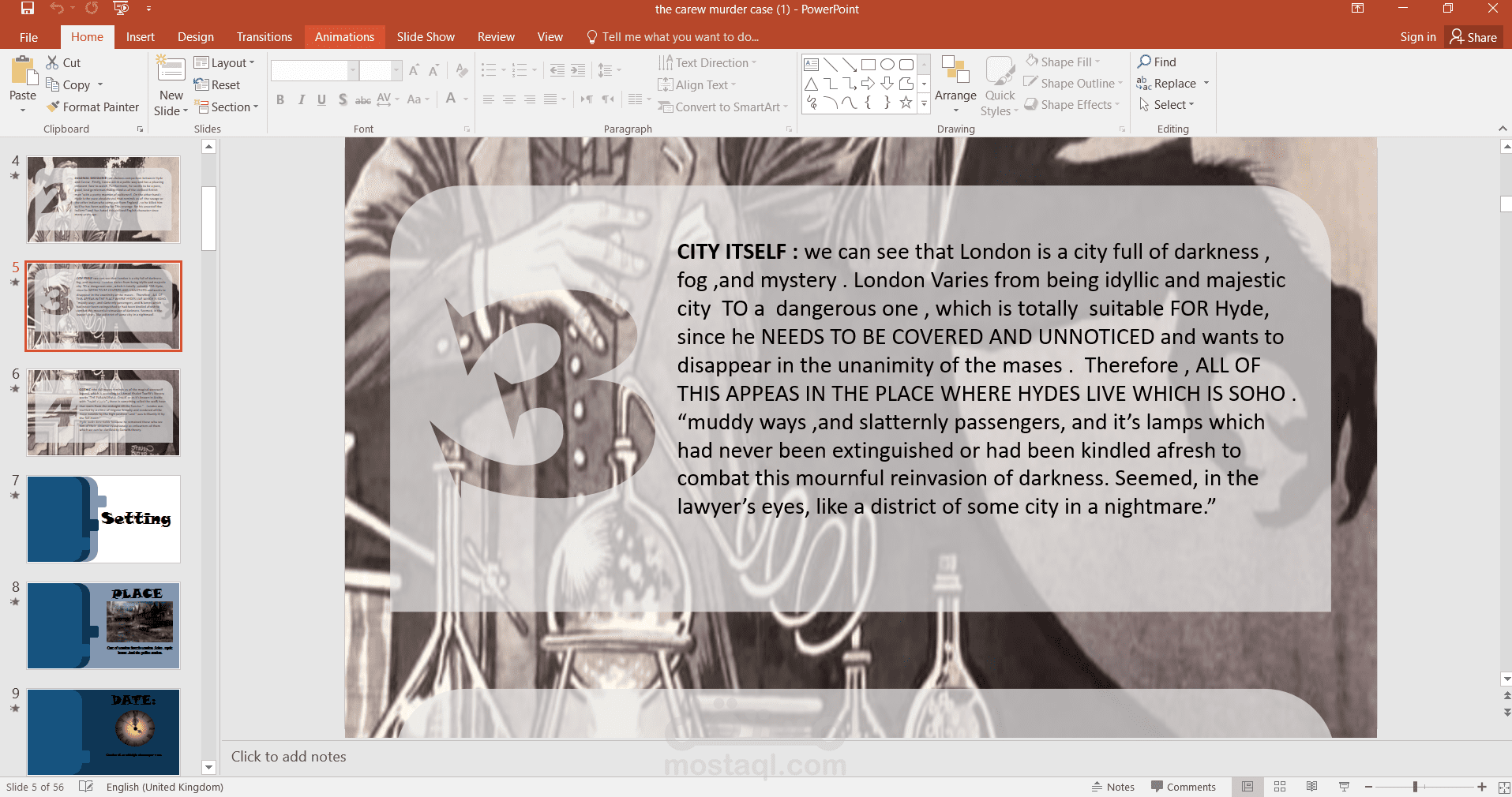The image size is (1512, 797).
Task: Toggle underline formatting
Action: pos(321,99)
